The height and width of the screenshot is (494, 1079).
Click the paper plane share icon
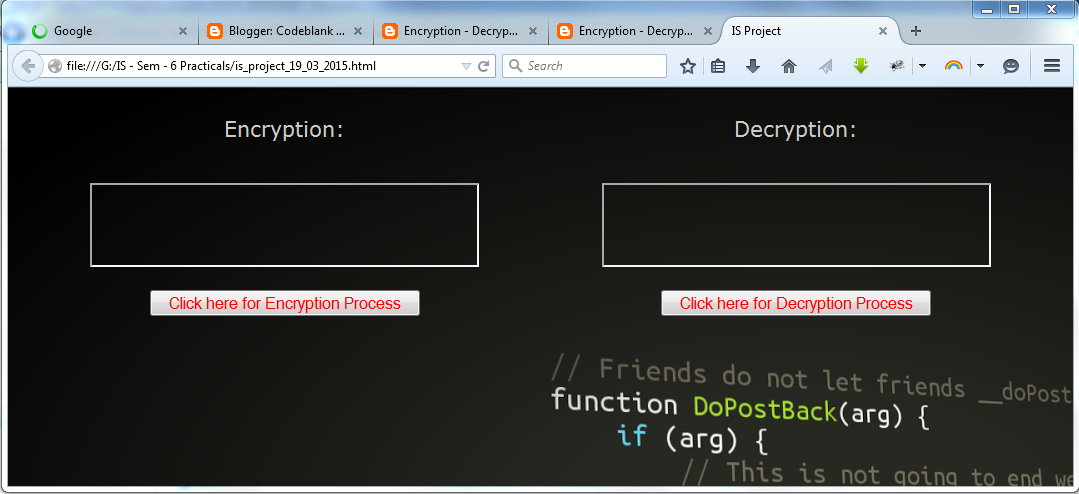(826, 66)
